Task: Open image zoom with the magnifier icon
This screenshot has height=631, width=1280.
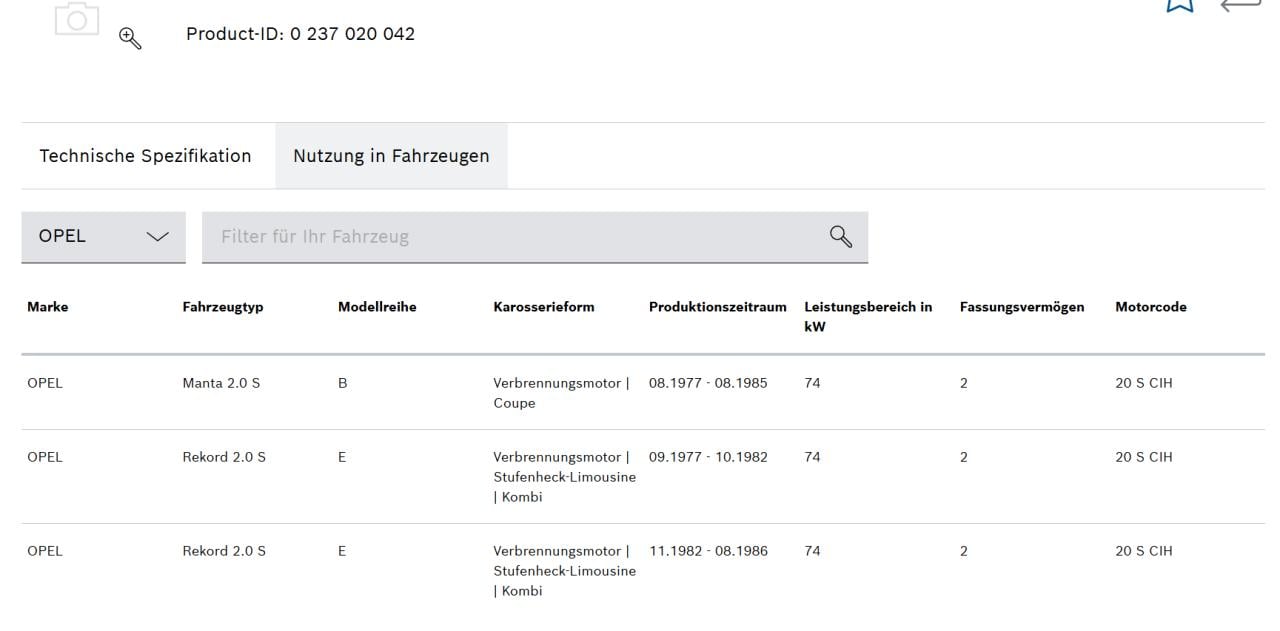Action: 129,38
